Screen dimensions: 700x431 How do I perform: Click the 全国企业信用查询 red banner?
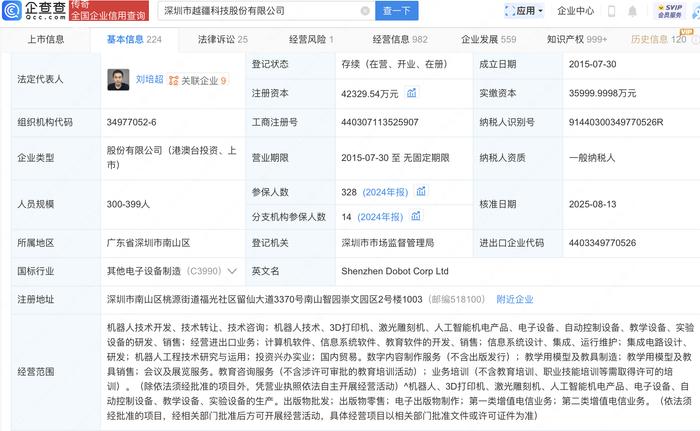pos(108,11)
